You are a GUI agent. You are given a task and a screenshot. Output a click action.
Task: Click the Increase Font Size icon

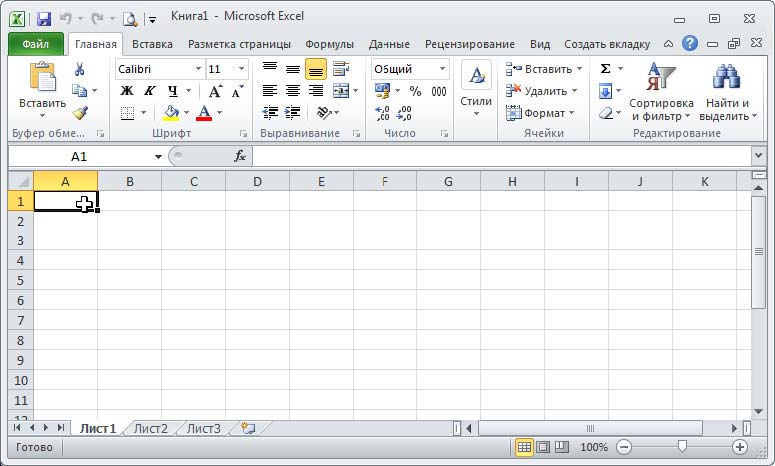(215, 91)
